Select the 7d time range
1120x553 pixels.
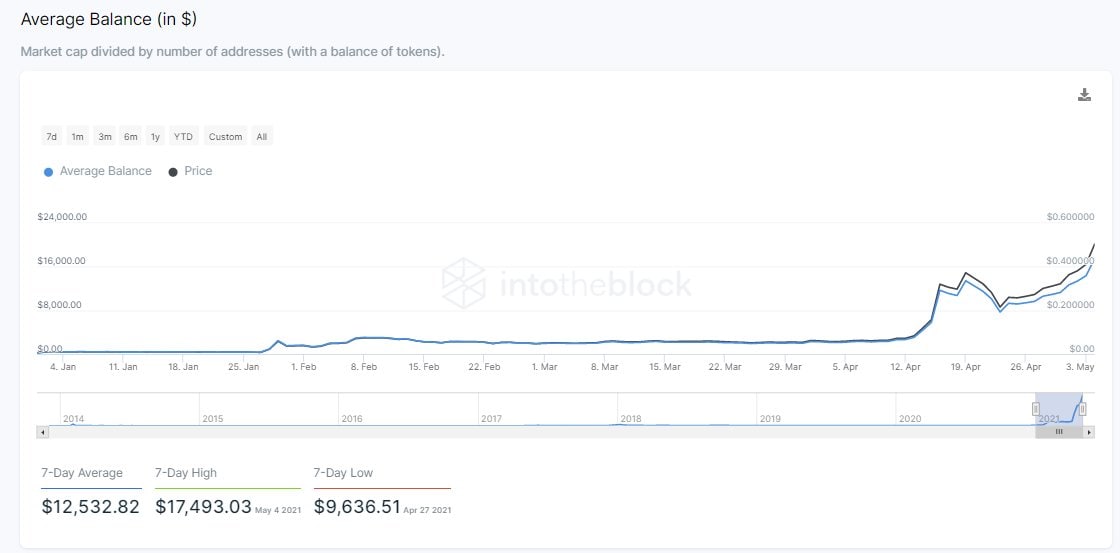[51, 137]
